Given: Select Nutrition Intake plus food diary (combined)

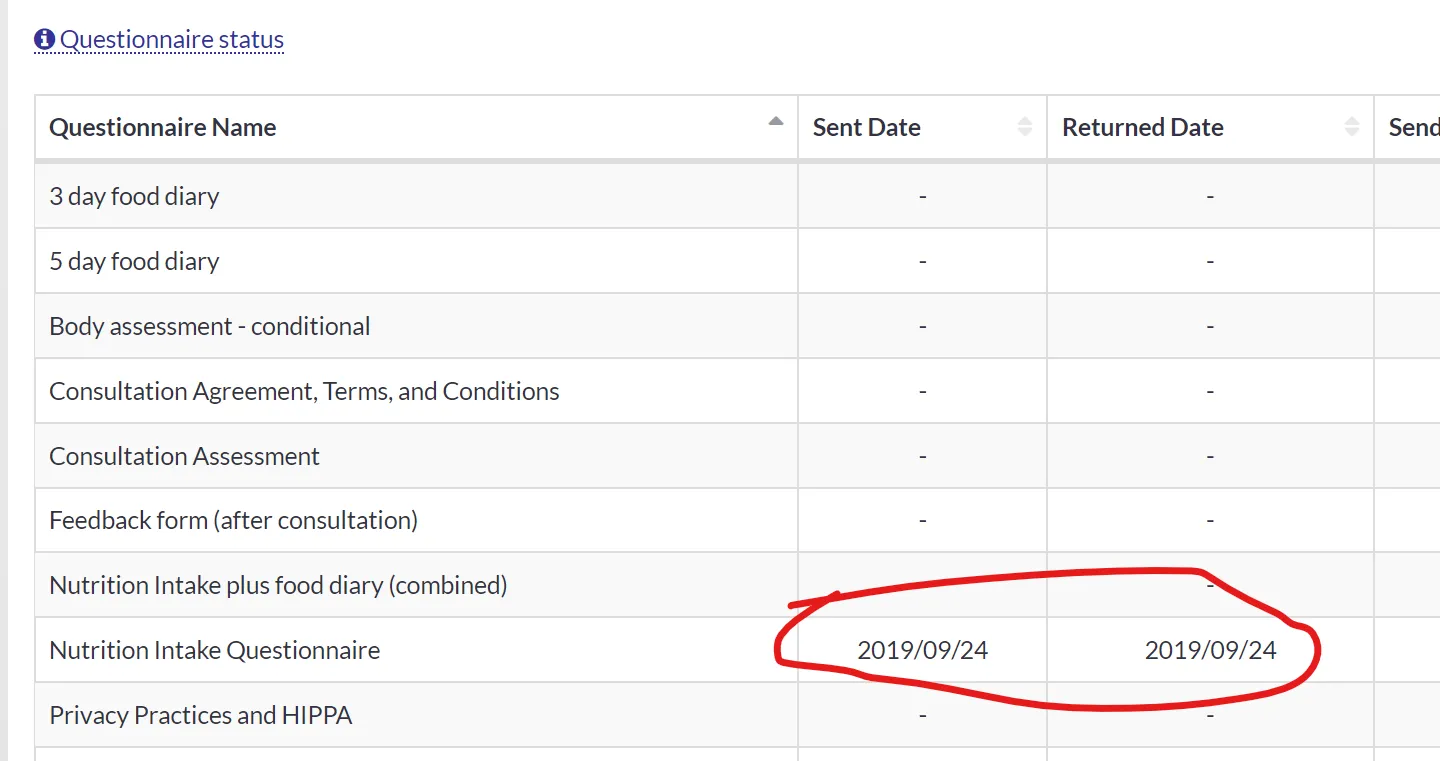Looking at the screenshot, I should (278, 585).
